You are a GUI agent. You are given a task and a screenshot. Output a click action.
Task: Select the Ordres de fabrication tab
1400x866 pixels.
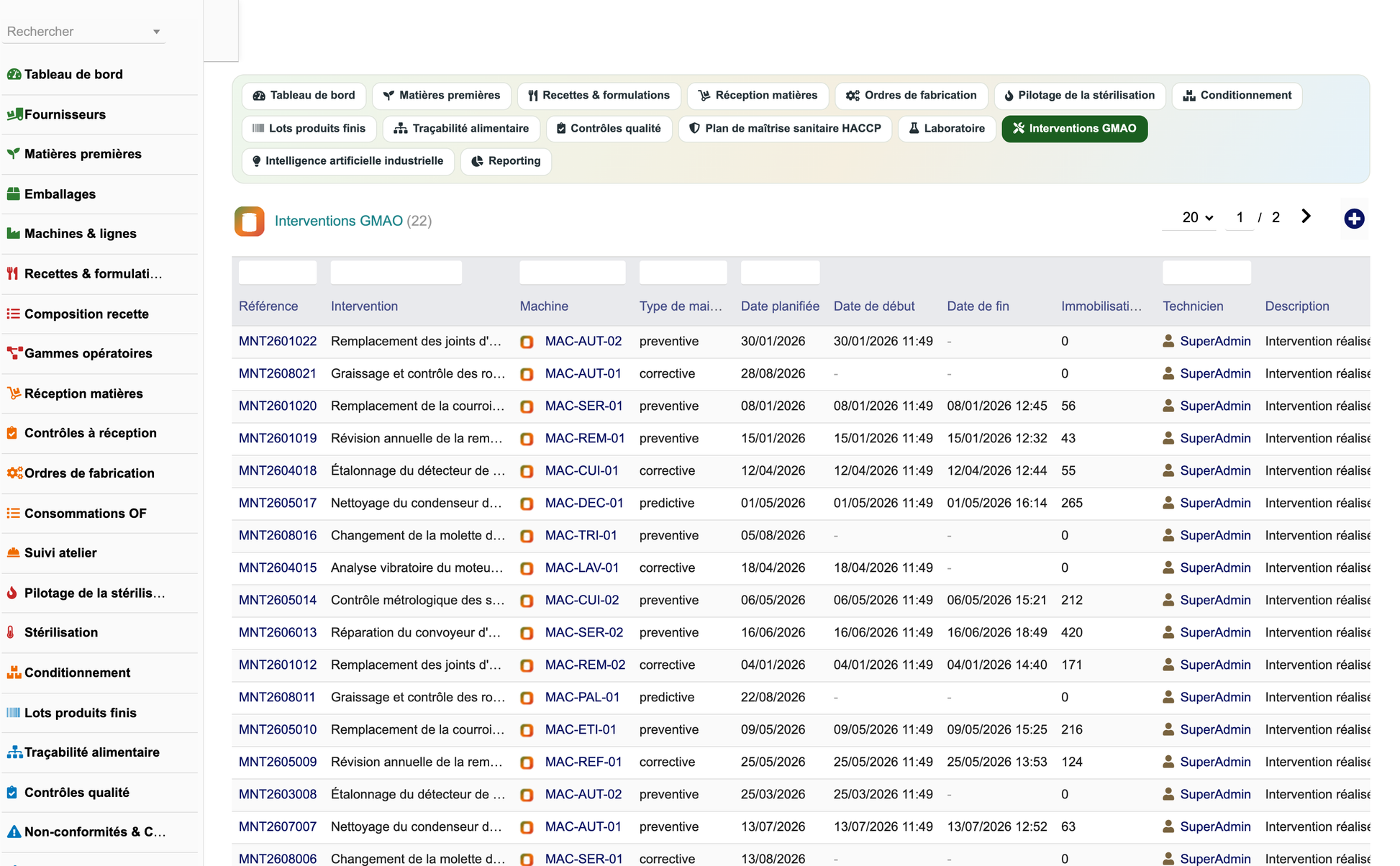[911, 96]
